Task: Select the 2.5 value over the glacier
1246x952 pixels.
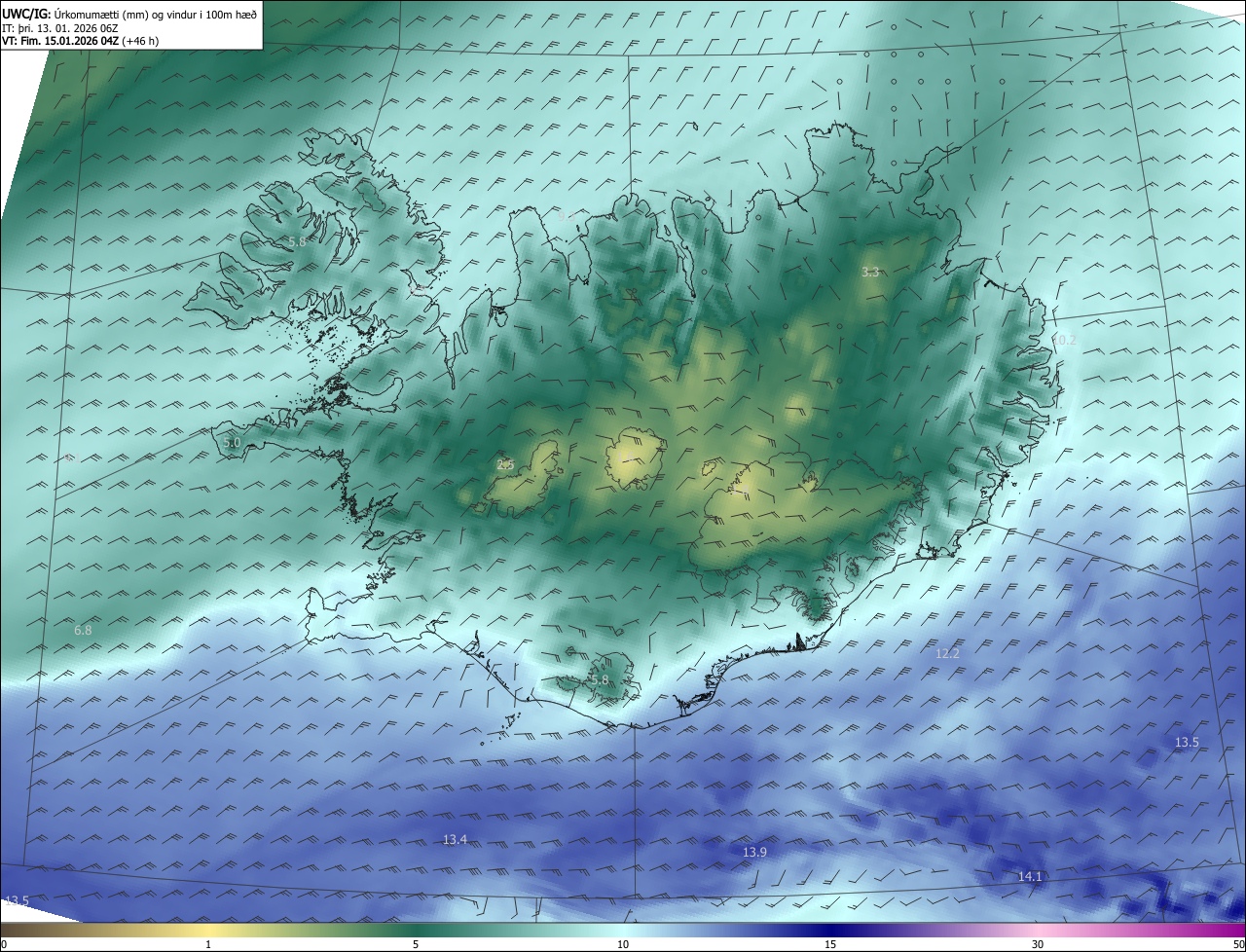Action: 505,464
